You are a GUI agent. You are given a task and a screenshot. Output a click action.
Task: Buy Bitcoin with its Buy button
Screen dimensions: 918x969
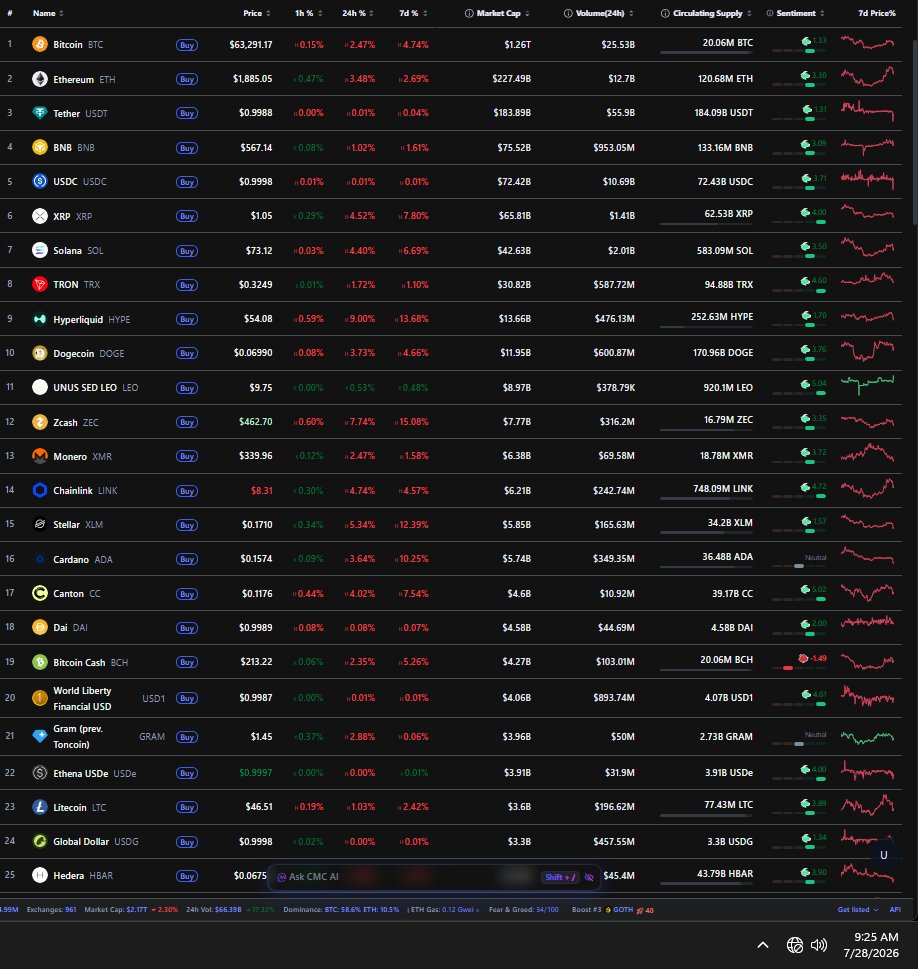point(187,45)
